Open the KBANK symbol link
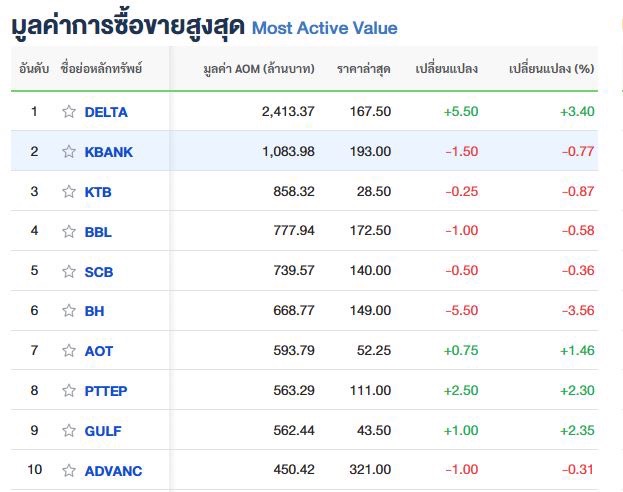 click(109, 152)
